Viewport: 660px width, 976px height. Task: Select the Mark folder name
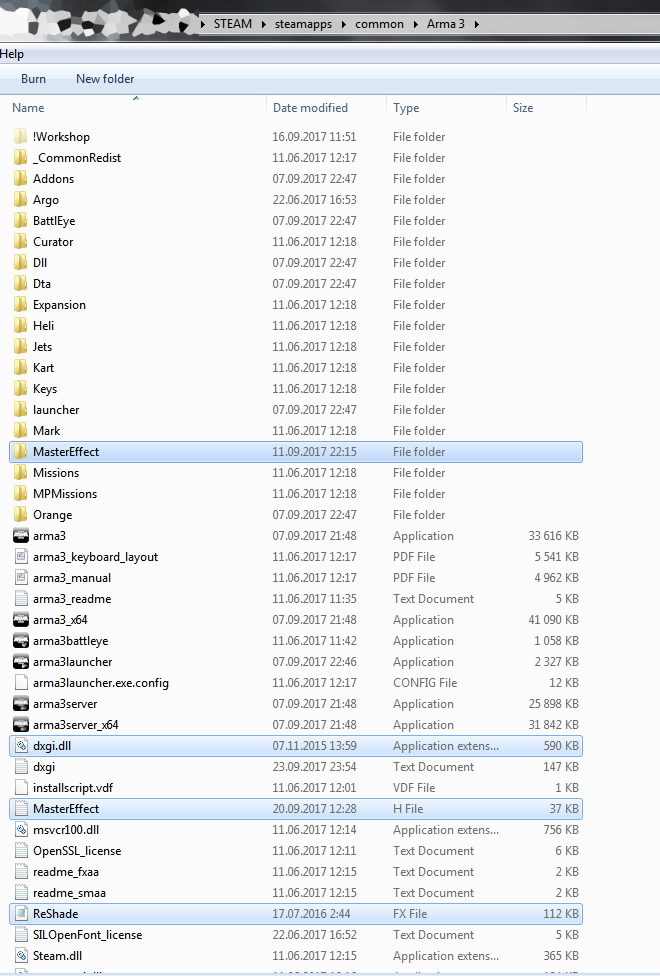coord(47,431)
